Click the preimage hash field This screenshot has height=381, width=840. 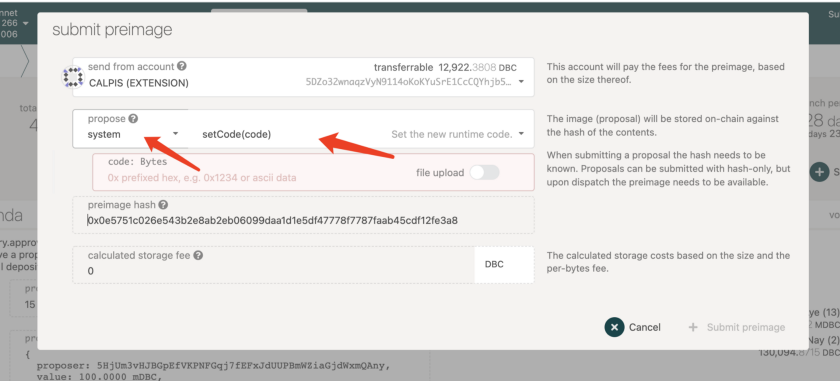point(303,214)
